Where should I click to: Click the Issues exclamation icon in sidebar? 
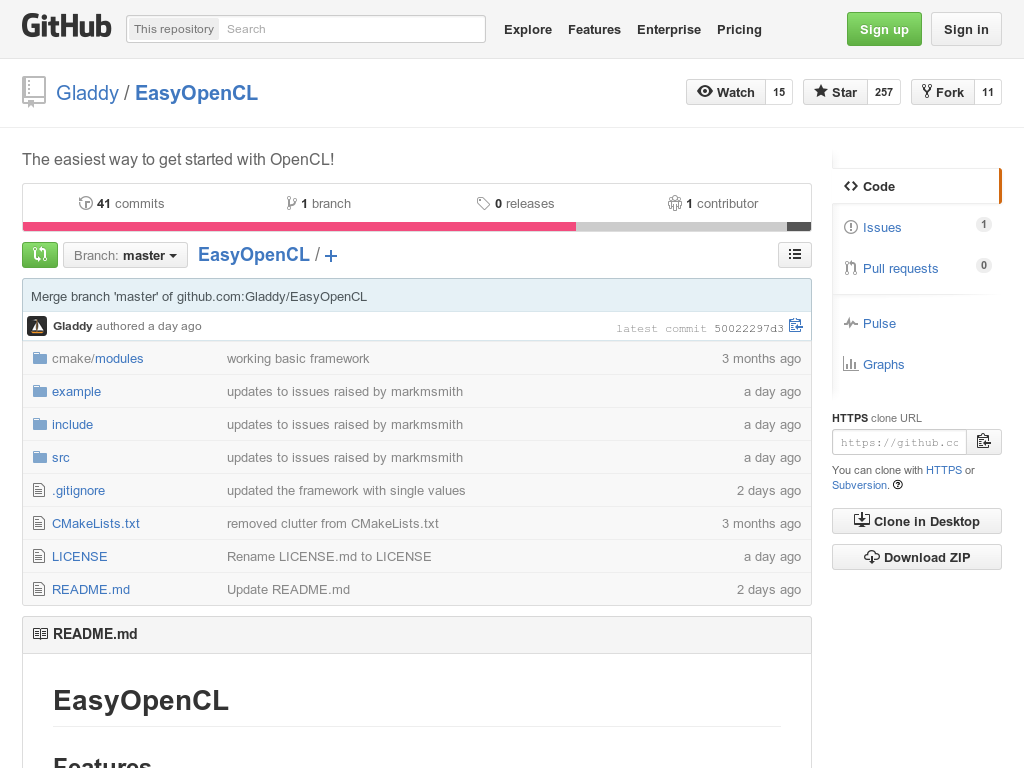pos(850,227)
